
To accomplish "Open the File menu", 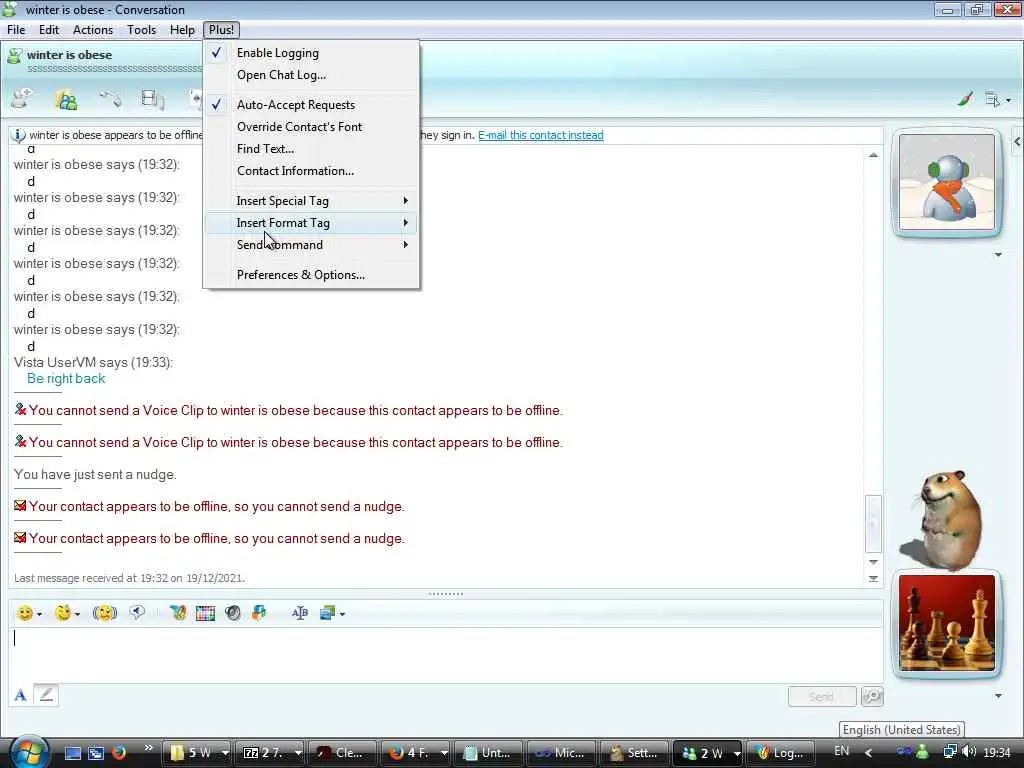I will (x=16, y=30).
